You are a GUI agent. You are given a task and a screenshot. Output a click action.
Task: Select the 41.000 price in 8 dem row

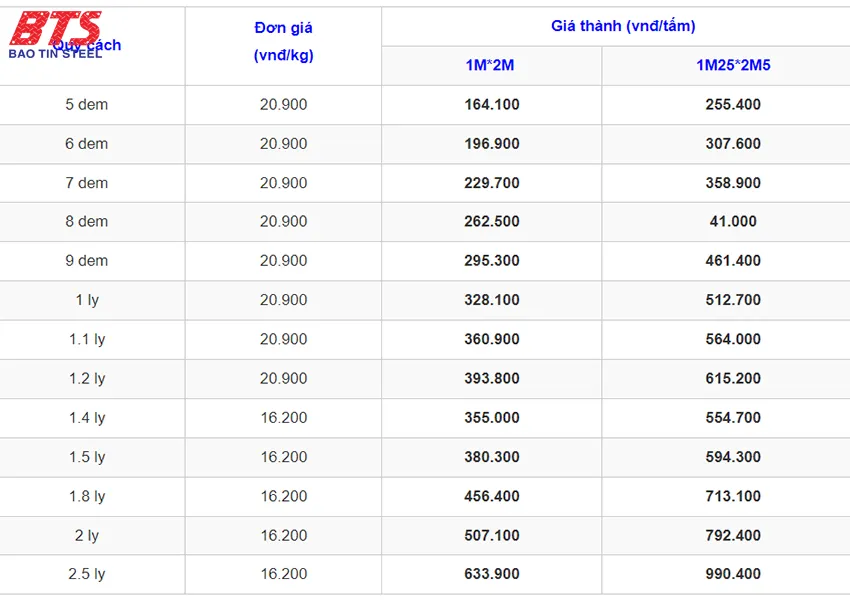point(733,222)
